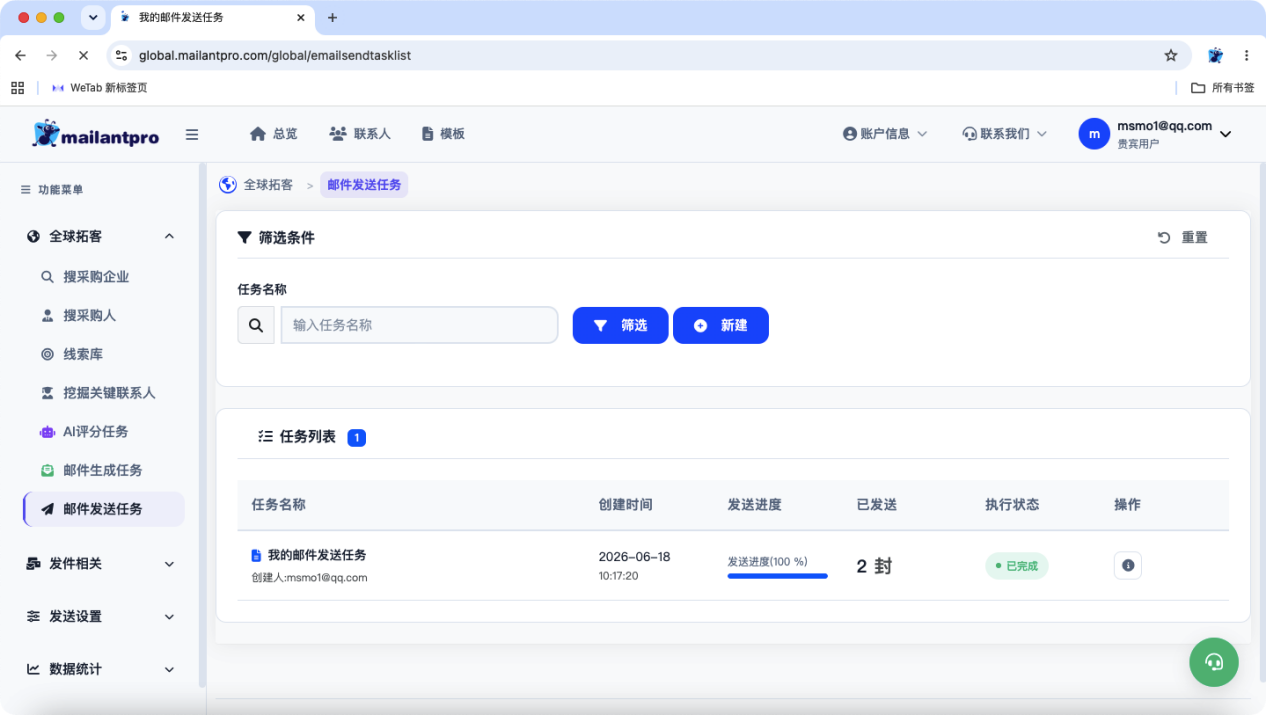Open the green customer support chat button
The width and height of the screenshot is (1266, 715).
coord(1214,662)
